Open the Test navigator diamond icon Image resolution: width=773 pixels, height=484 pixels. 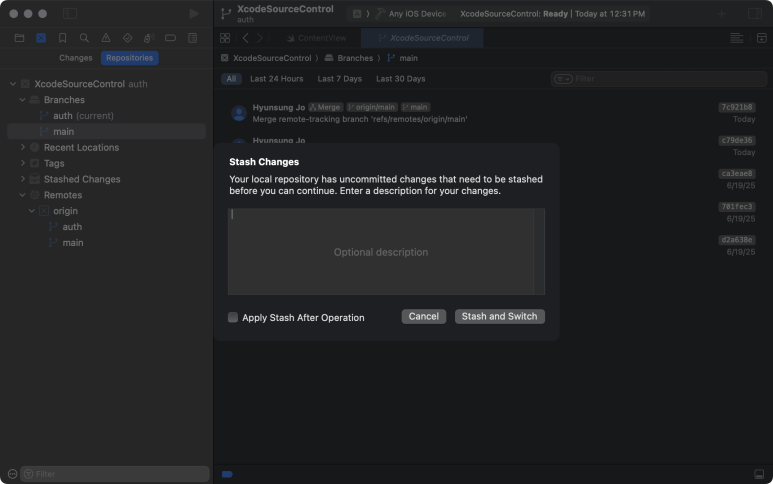(x=127, y=38)
